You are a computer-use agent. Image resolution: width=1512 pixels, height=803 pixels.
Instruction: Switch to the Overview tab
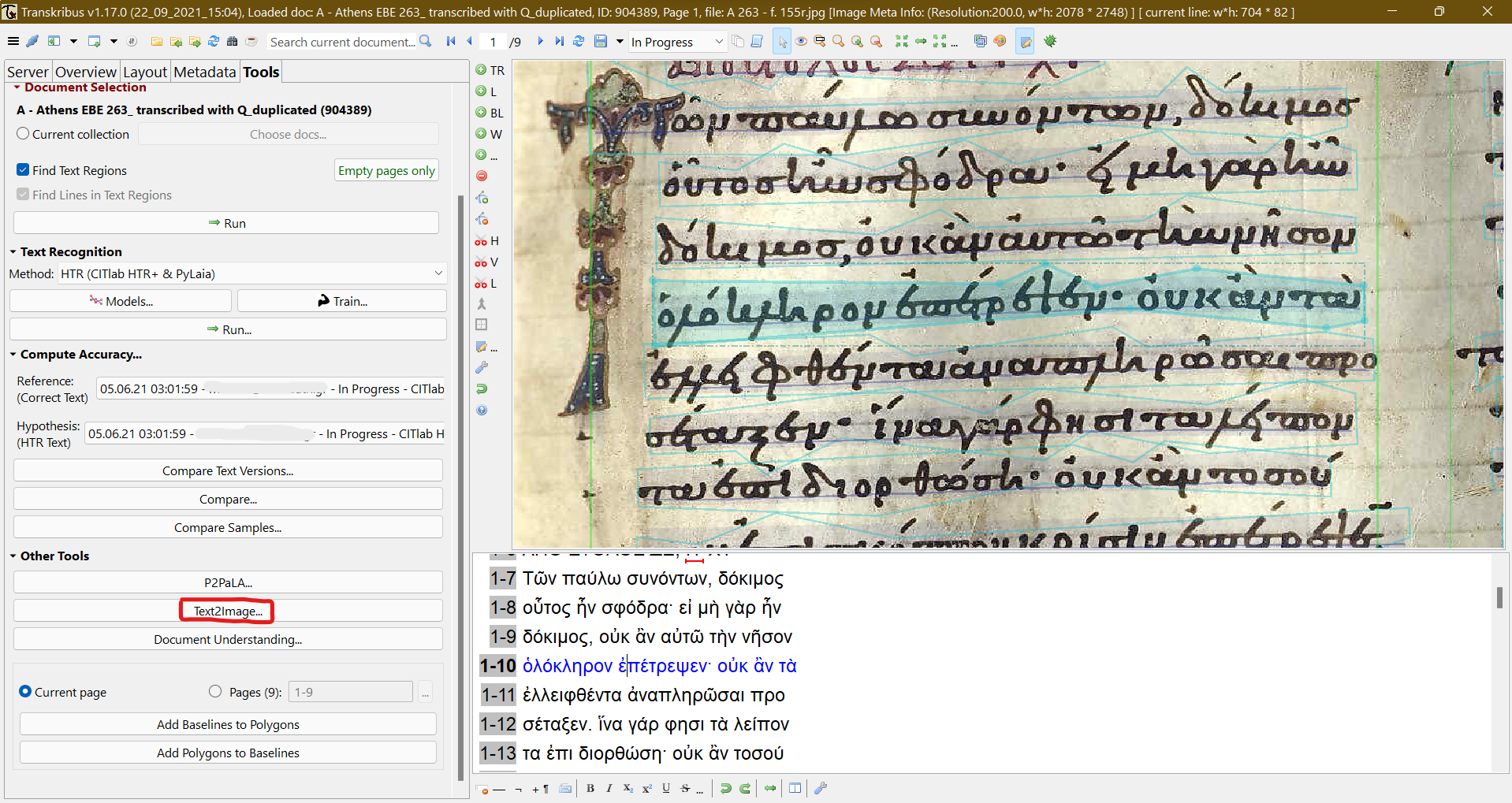tap(85, 72)
